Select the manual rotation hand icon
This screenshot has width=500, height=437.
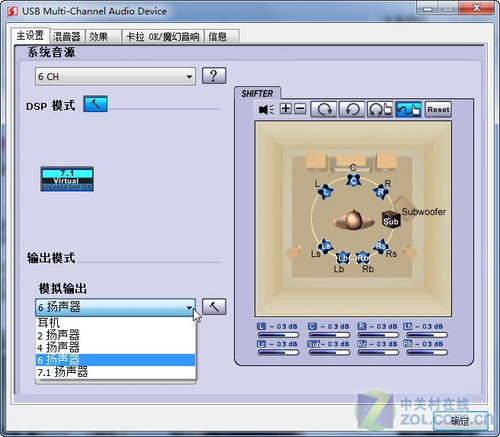point(380,109)
